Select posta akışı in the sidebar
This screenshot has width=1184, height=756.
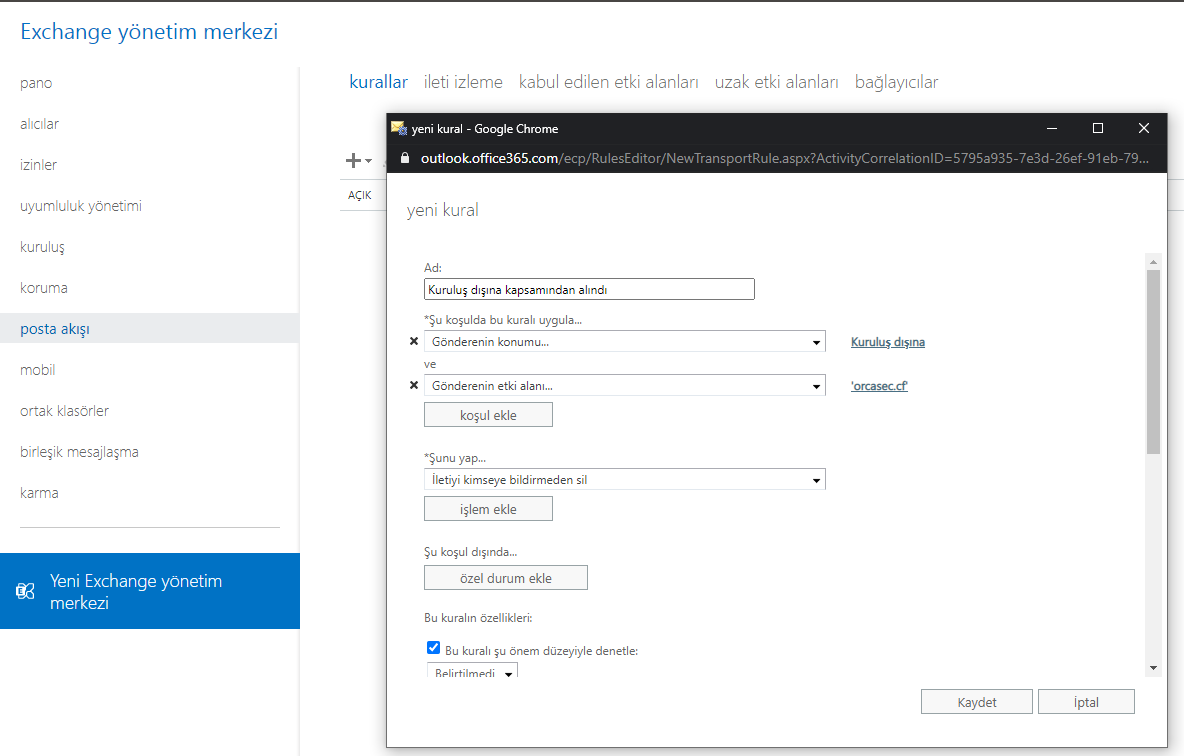click(150, 329)
